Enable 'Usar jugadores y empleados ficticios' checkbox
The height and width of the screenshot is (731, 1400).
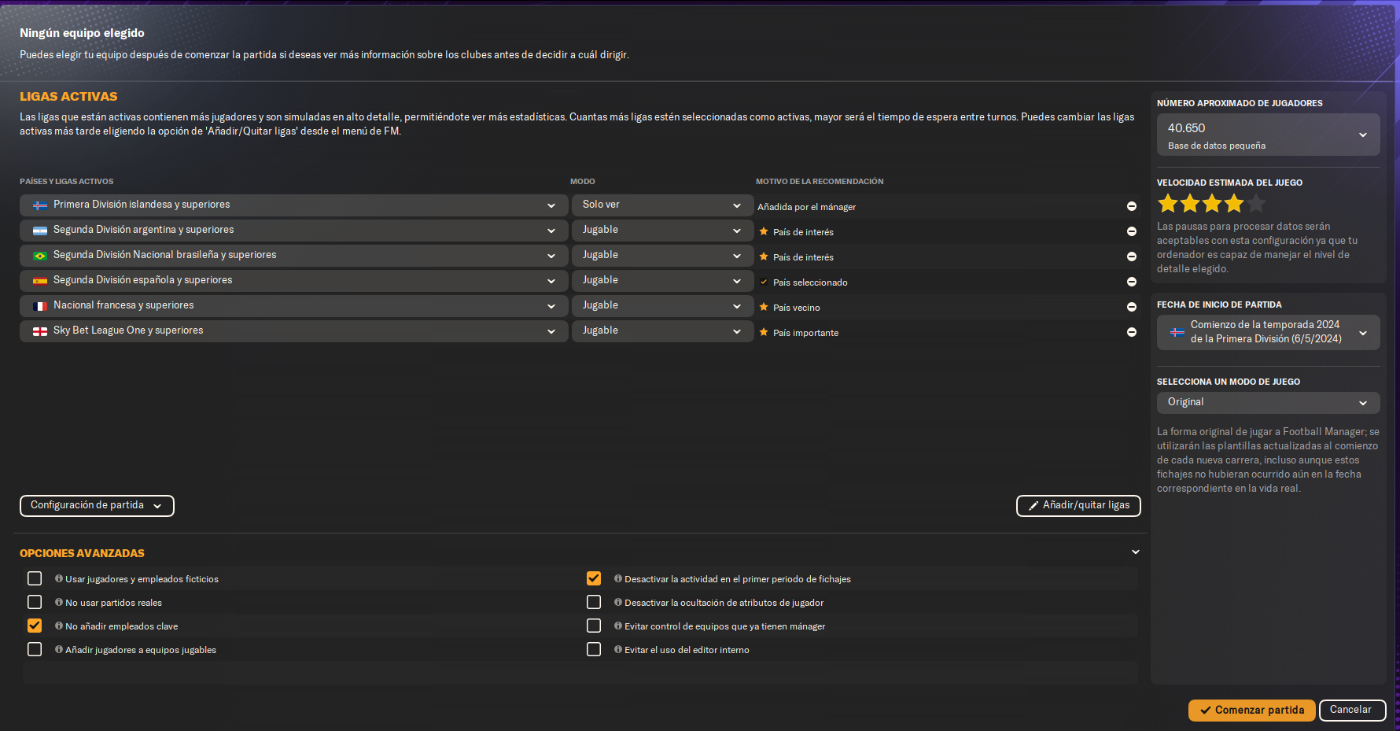coord(35,579)
